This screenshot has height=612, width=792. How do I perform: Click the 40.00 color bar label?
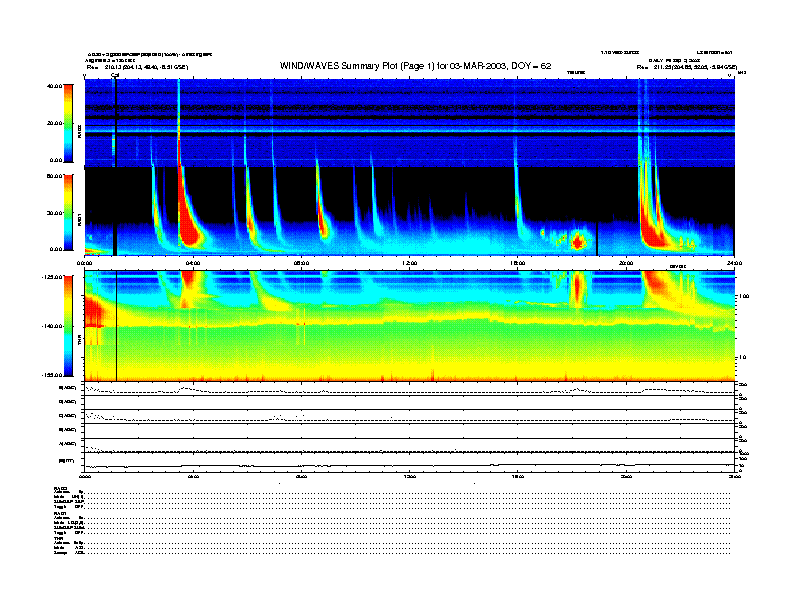tap(55, 86)
